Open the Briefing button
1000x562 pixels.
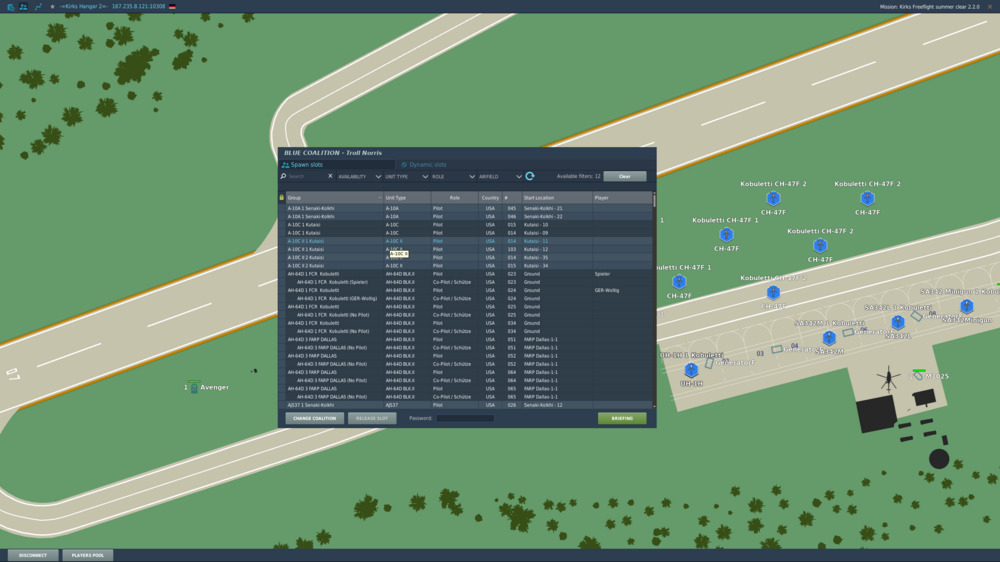click(622, 418)
